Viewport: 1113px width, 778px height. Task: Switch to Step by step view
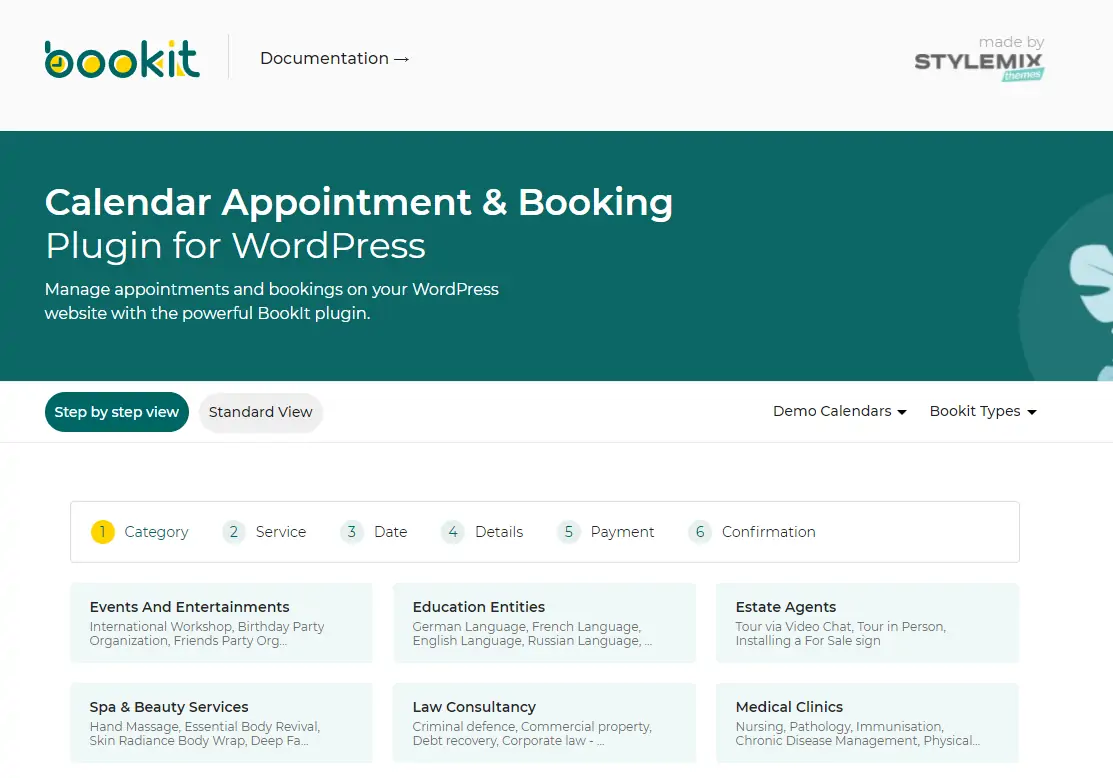point(116,412)
